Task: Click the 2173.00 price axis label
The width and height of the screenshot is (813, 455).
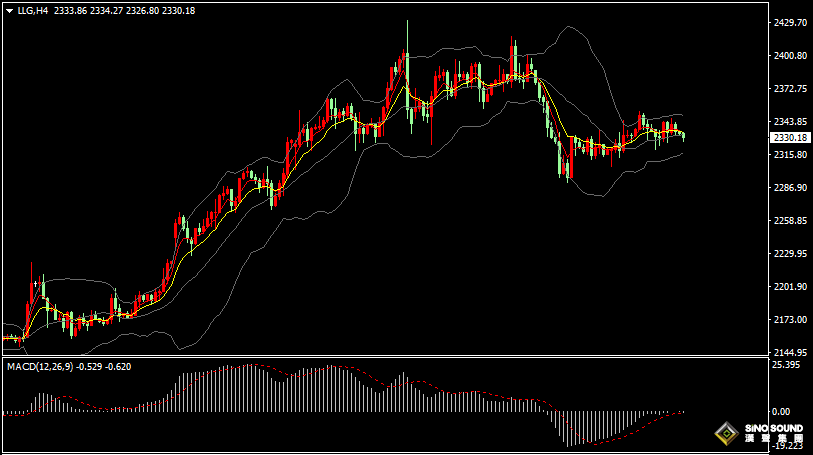Action: 789,320
